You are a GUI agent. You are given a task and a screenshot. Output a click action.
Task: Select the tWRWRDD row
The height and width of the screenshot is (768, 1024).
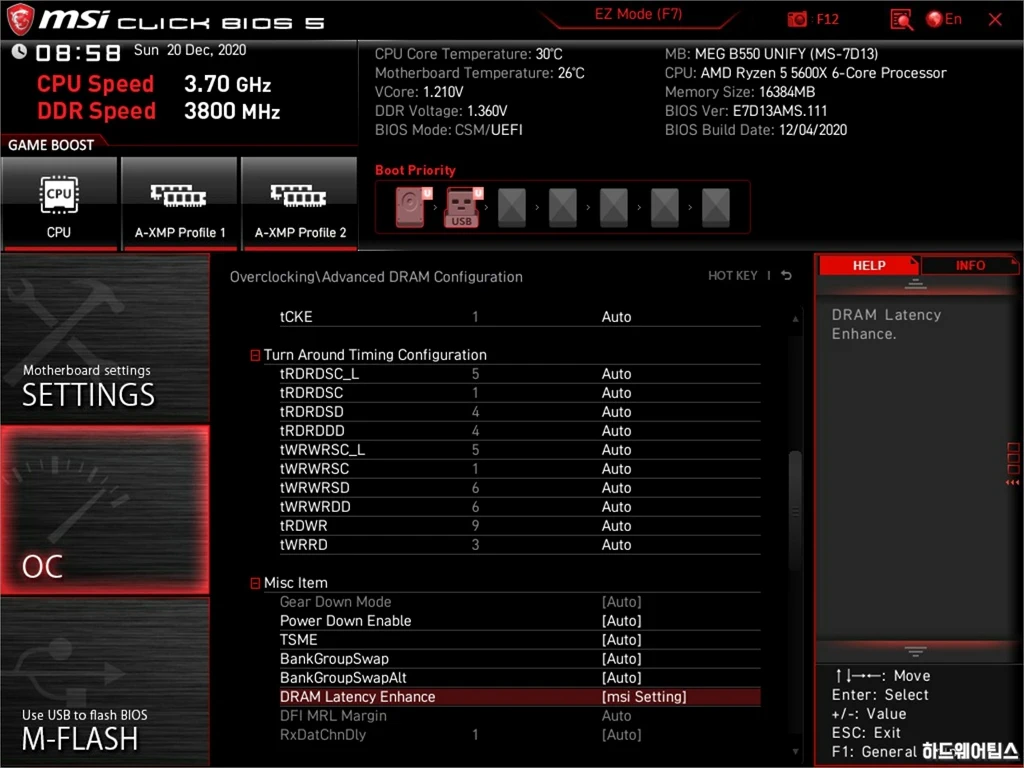coord(520,506)
